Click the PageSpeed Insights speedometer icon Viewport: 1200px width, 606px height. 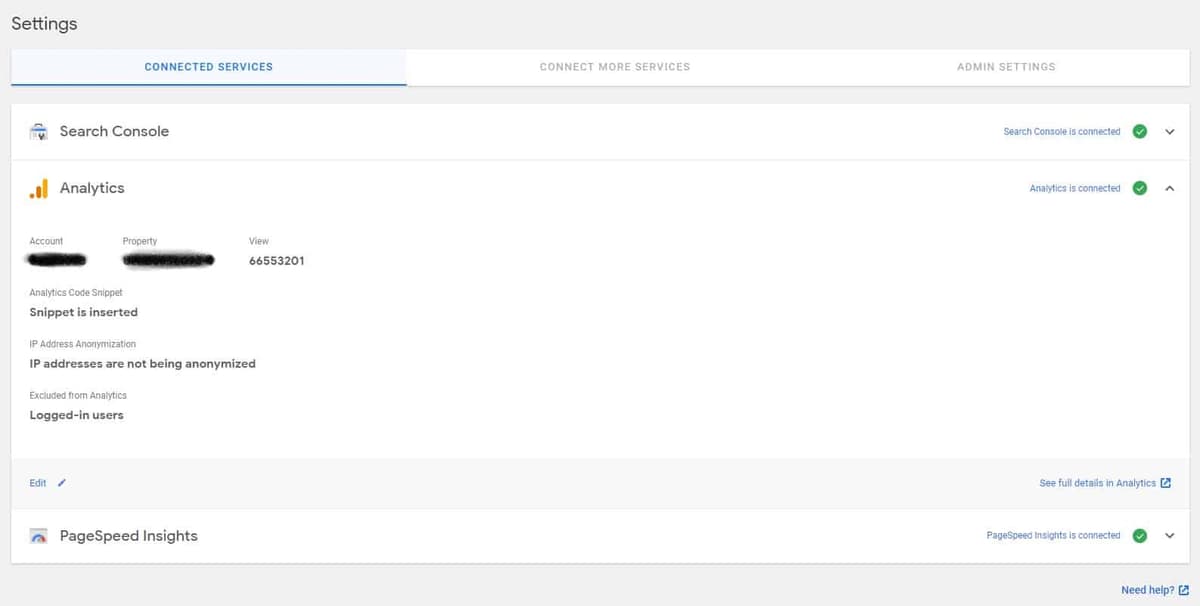point(39,535)
